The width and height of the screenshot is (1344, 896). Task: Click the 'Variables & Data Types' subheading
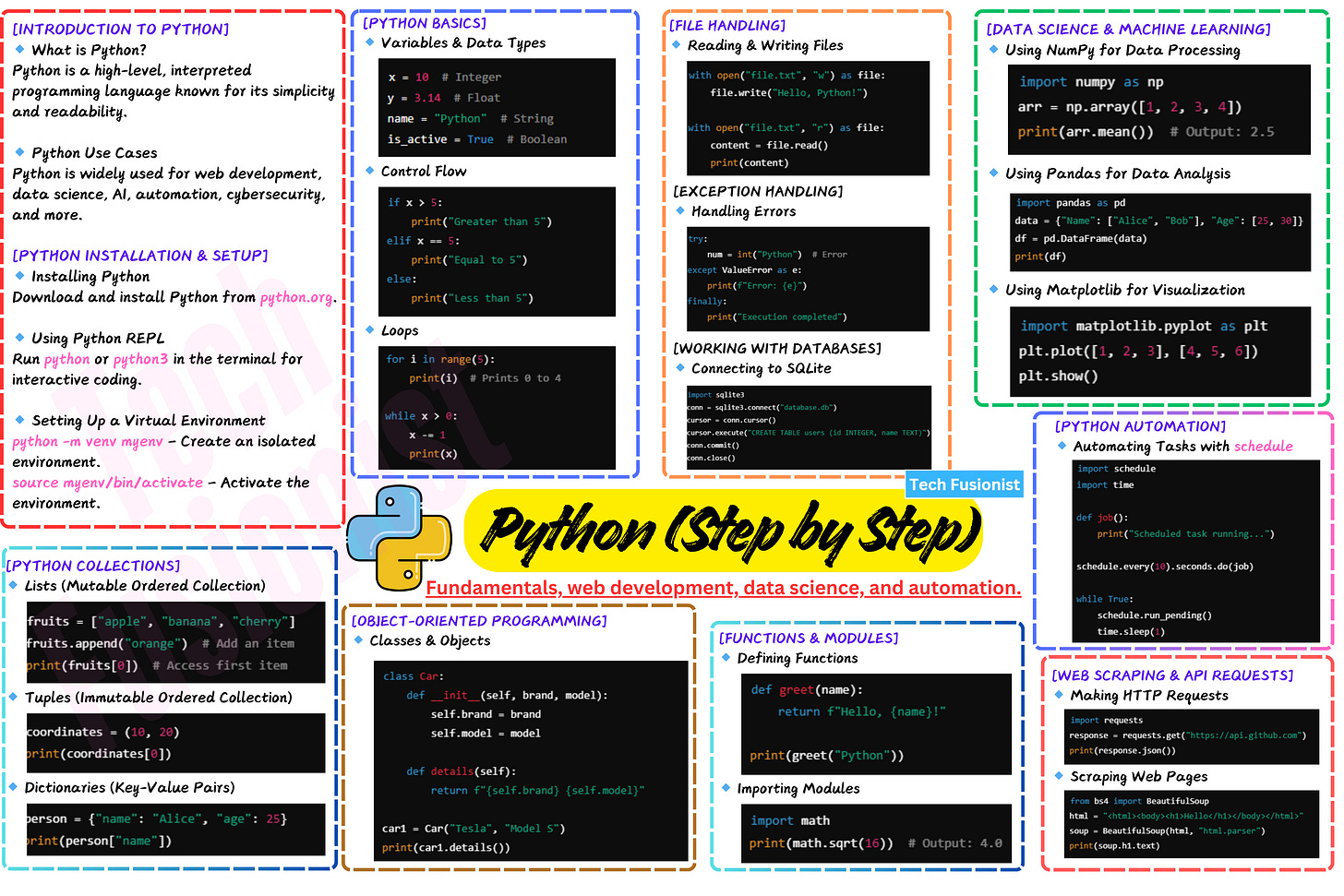coord(463,43)
